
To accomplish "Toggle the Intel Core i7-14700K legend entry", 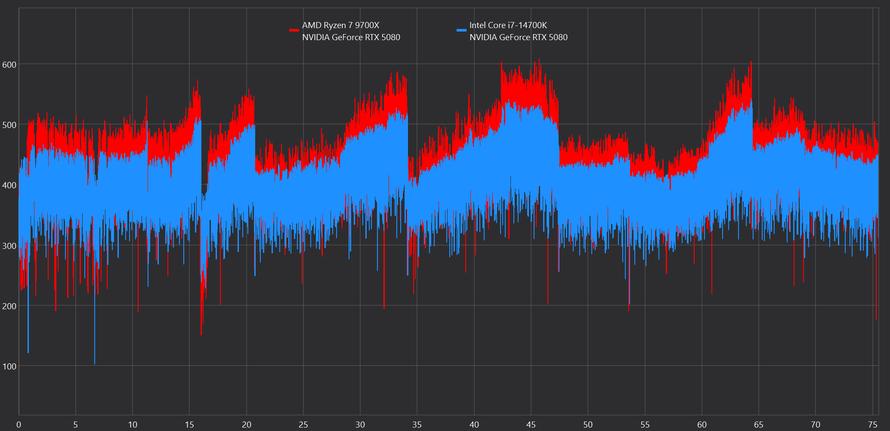I will tap(508, 25).
